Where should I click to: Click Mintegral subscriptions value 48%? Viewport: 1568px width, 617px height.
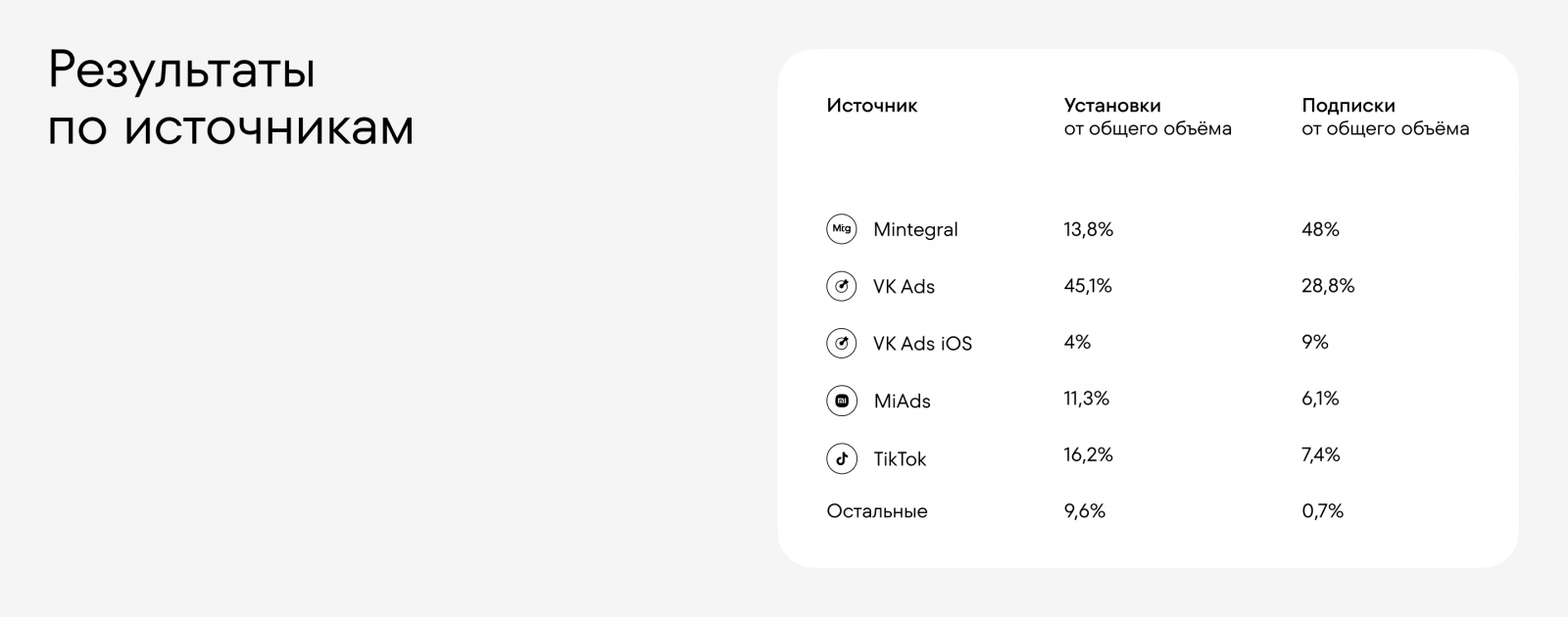pyautogui.click(x=1320, y=230)
